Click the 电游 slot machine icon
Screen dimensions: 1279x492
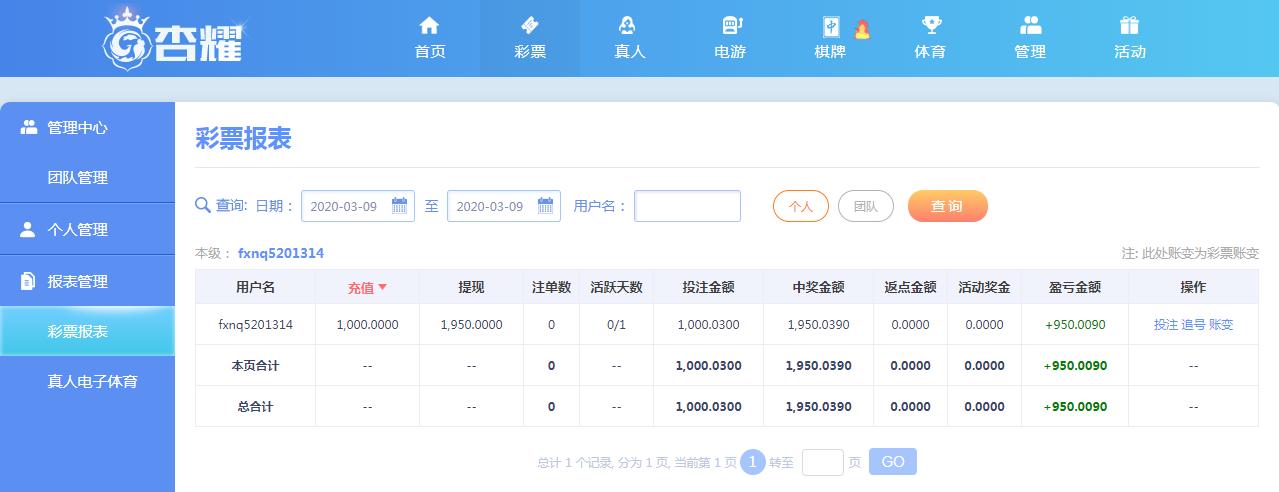click(x=730, y=25)
